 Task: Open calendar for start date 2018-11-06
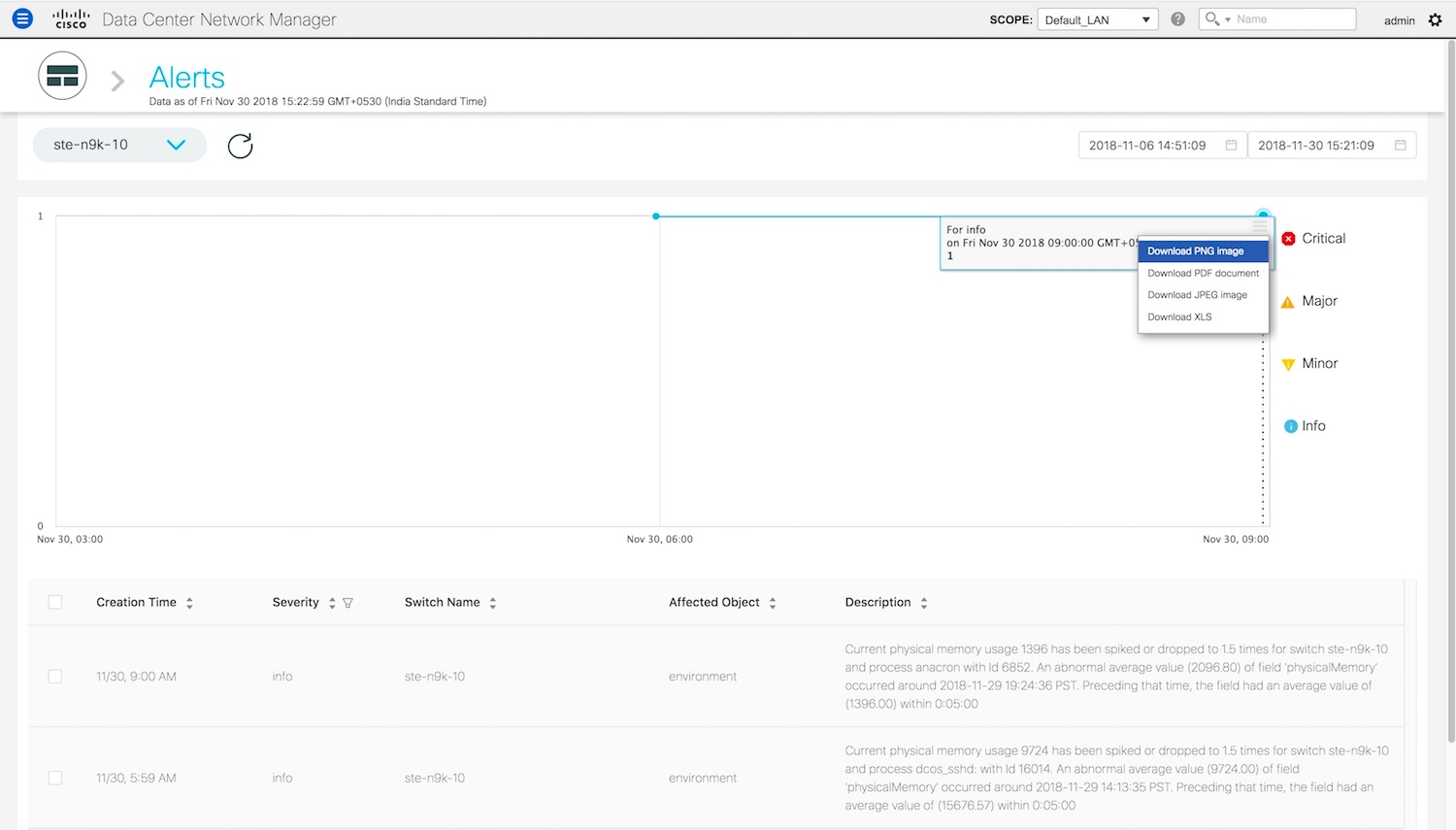click(1231, 145)
